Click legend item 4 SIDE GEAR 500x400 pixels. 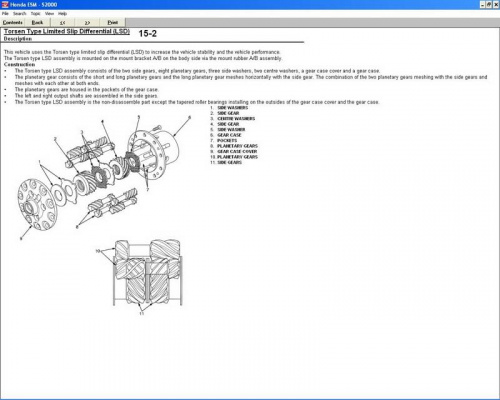point(225,124)
